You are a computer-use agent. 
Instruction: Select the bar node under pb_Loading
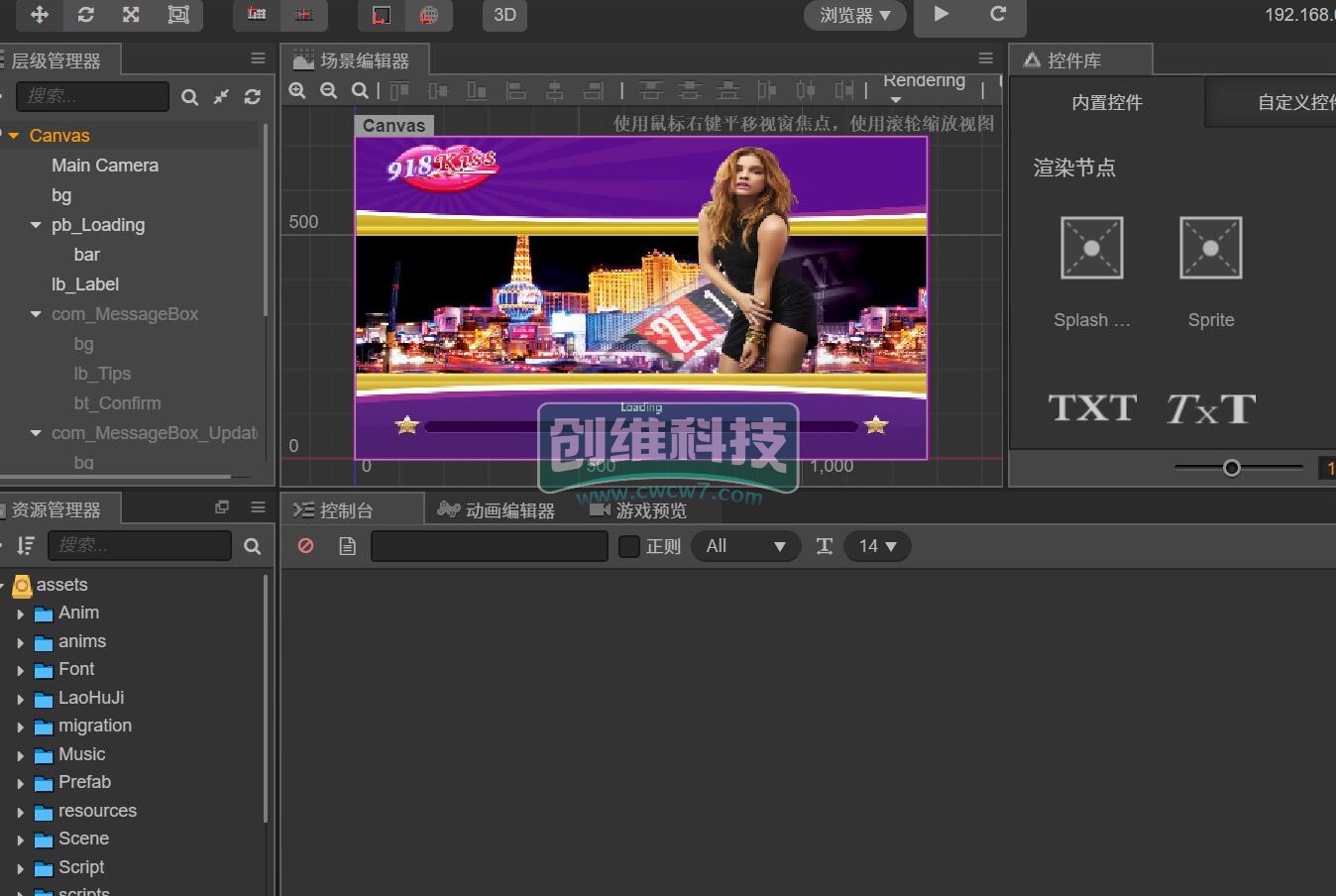click(87, 255)
